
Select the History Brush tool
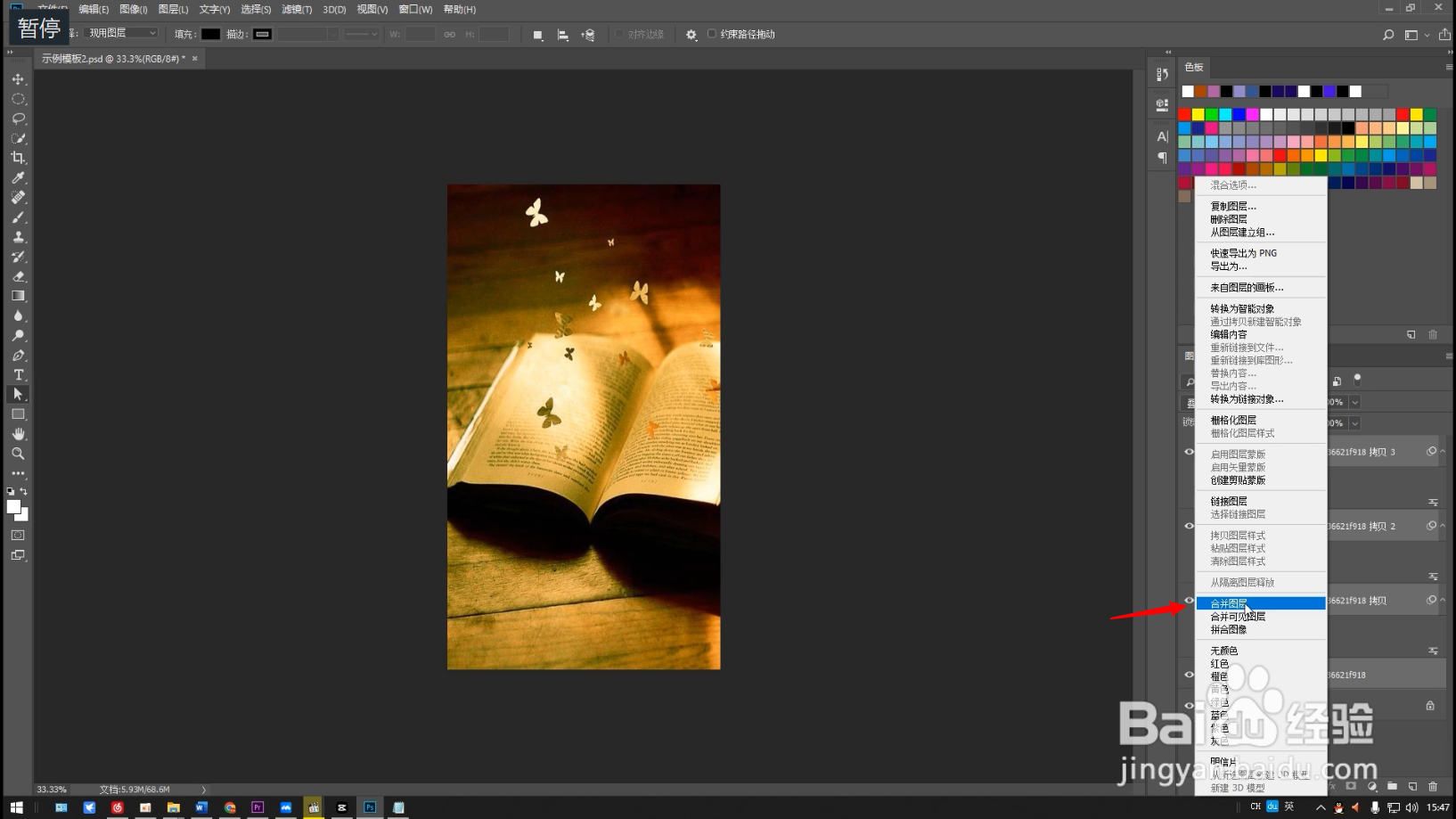(x=18, y=257)
